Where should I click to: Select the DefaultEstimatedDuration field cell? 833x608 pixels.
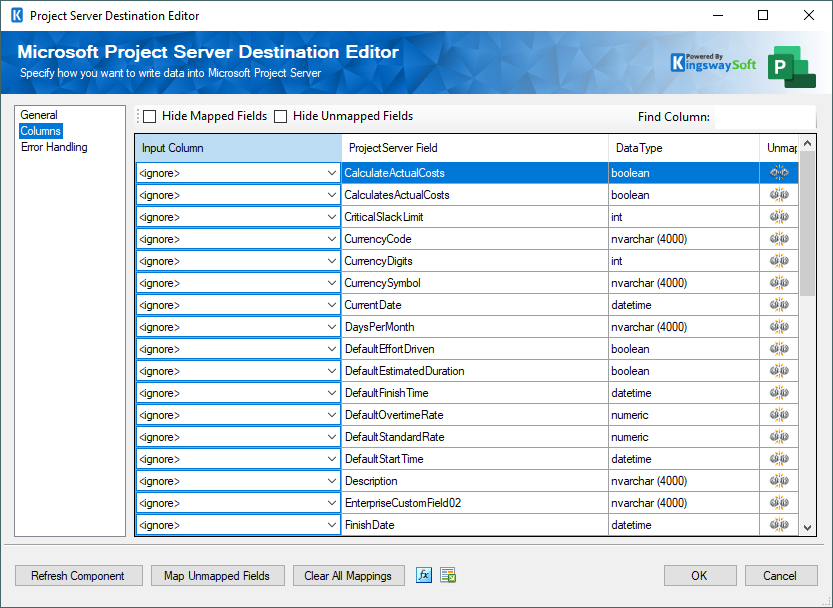click(x=475, y=371)
